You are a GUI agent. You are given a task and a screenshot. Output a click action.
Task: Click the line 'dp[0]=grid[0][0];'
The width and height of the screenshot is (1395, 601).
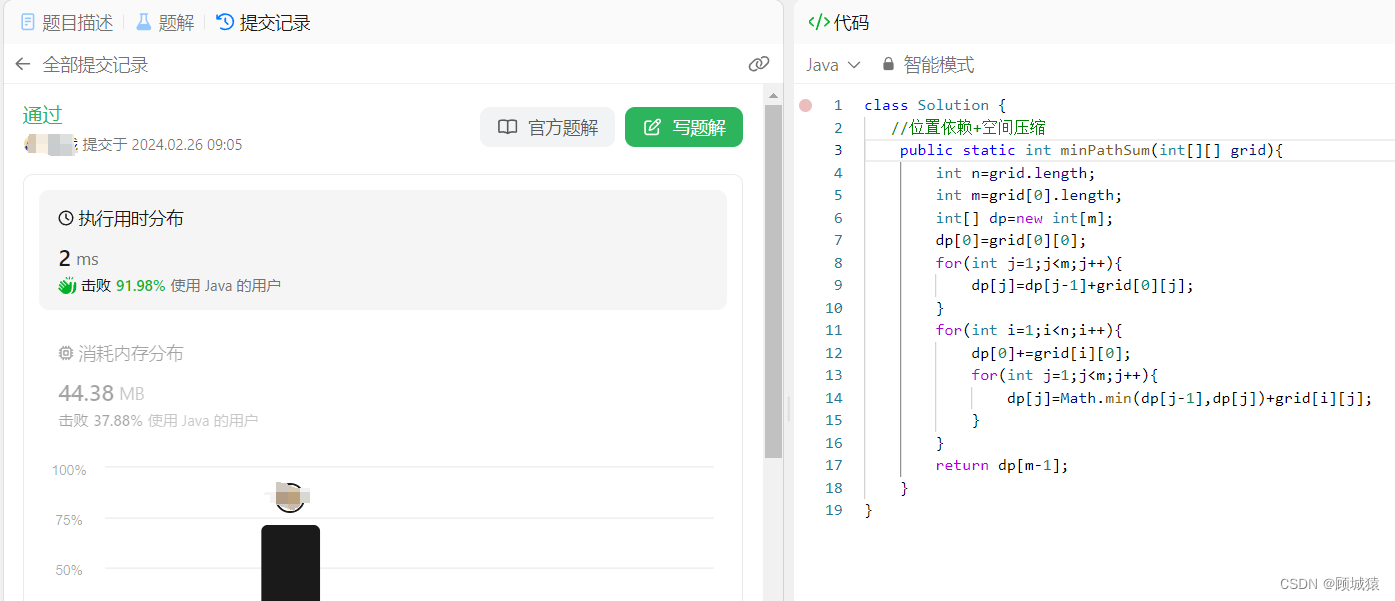click(x=1010, y=240)
